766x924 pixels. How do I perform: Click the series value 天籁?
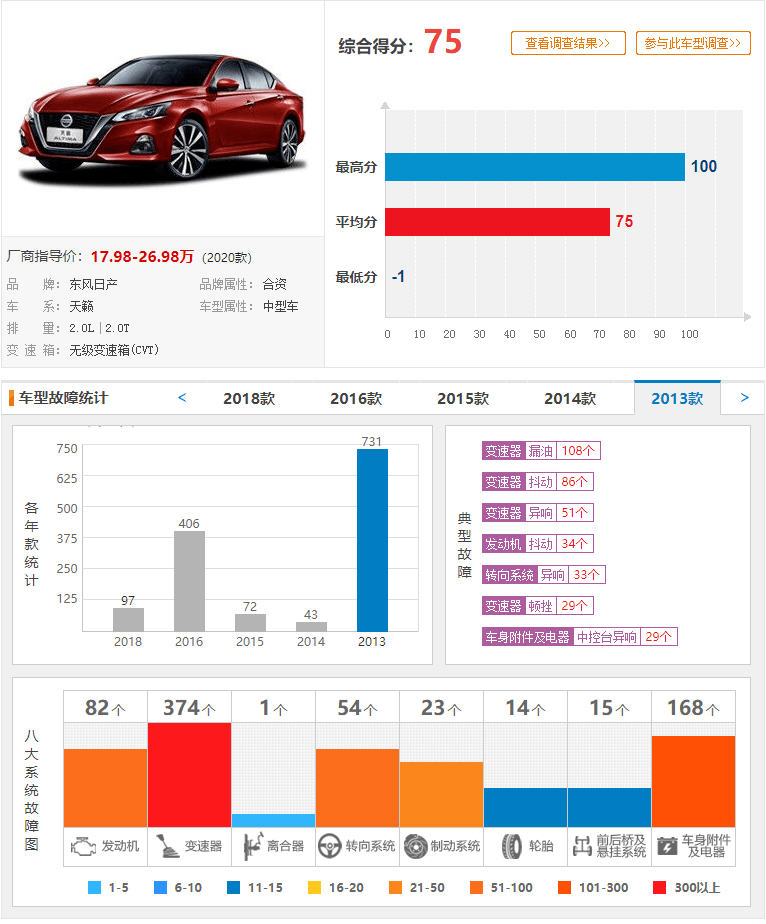[81, 306]
